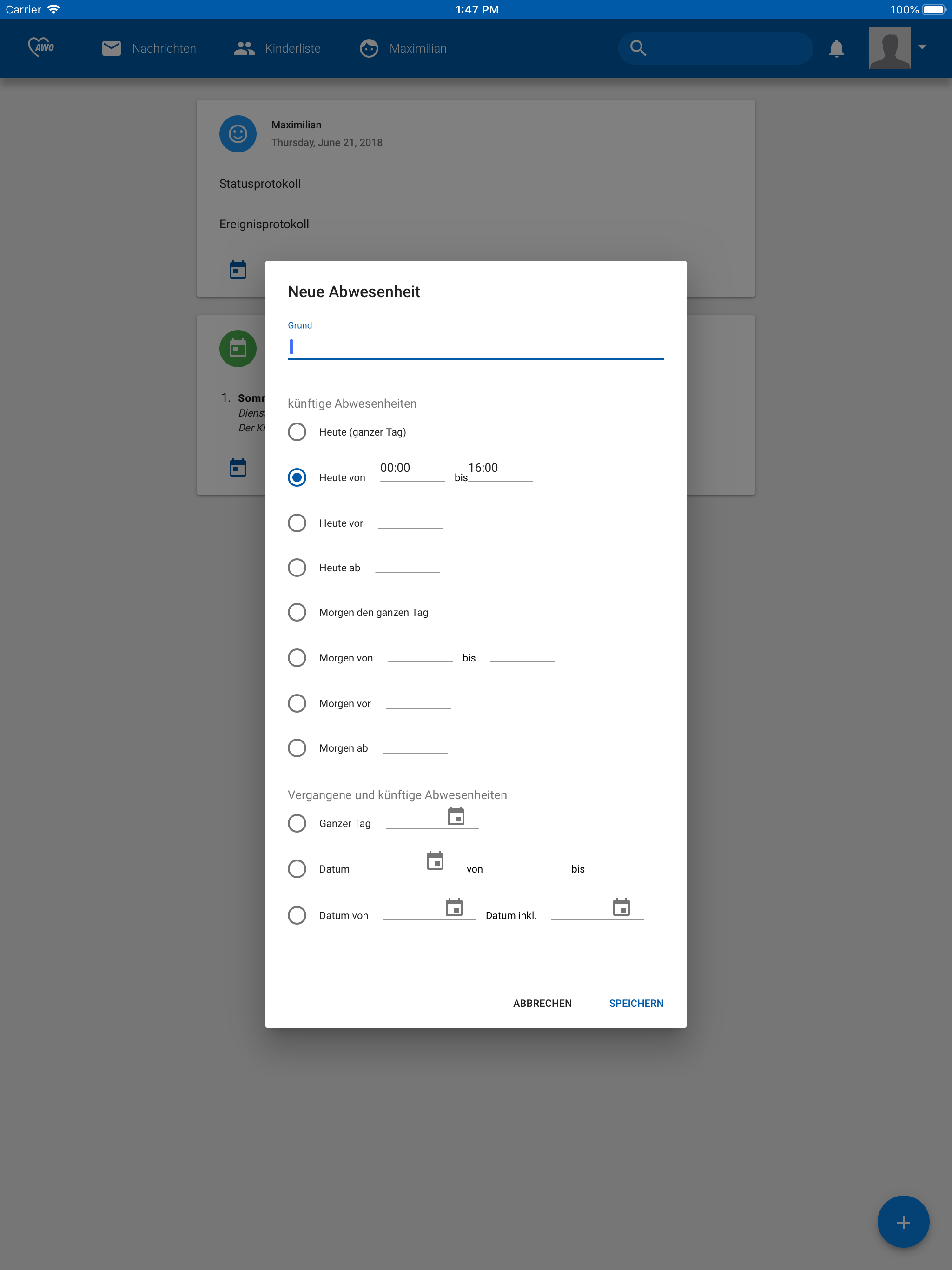Expand the user profile dropdown arrow

click(x=922, y=47)
